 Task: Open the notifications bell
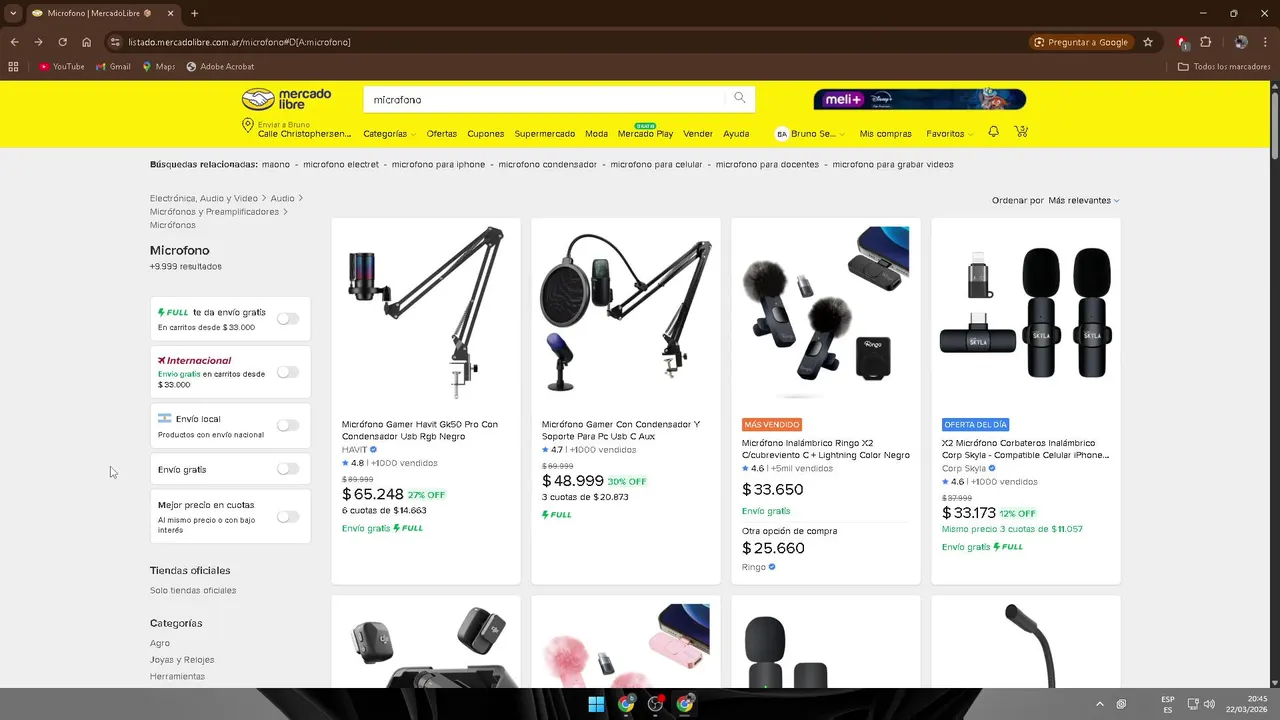pyautogui.click(x=993, y=132)
